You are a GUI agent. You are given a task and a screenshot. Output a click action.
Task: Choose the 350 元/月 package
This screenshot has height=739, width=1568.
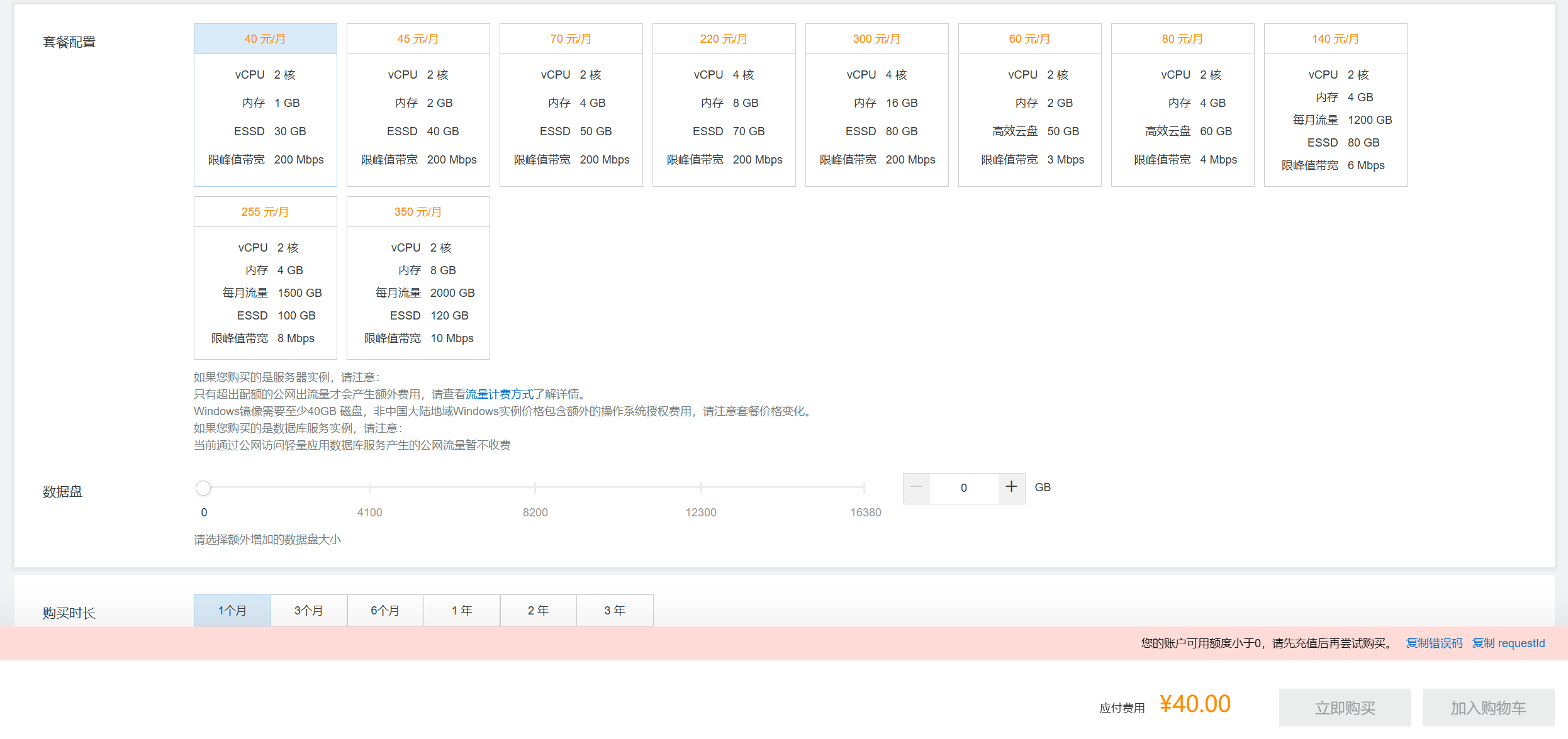[x=418, y=278]
